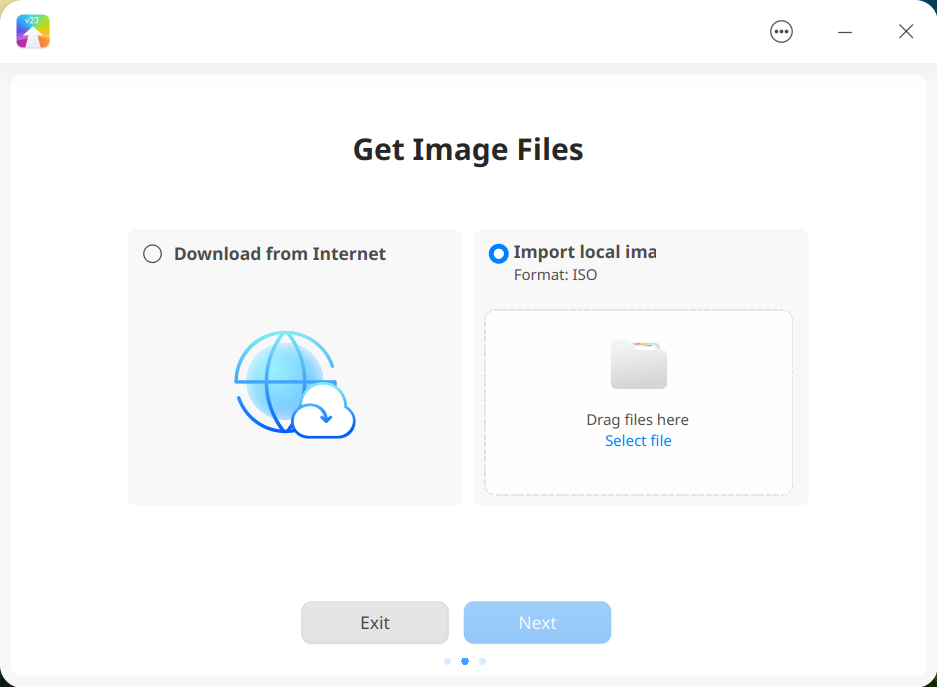937x687 pixels.
Task: Open the three-dots options menu
Action: (781, 32)
